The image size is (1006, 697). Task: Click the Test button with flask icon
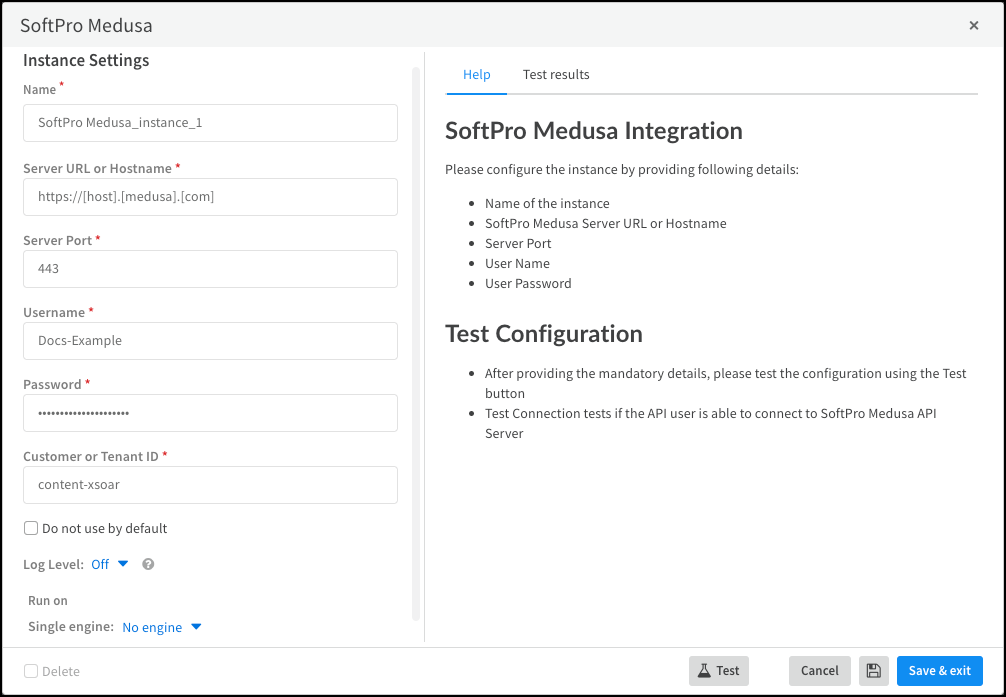pyautogui.click(x=718, y=671)
